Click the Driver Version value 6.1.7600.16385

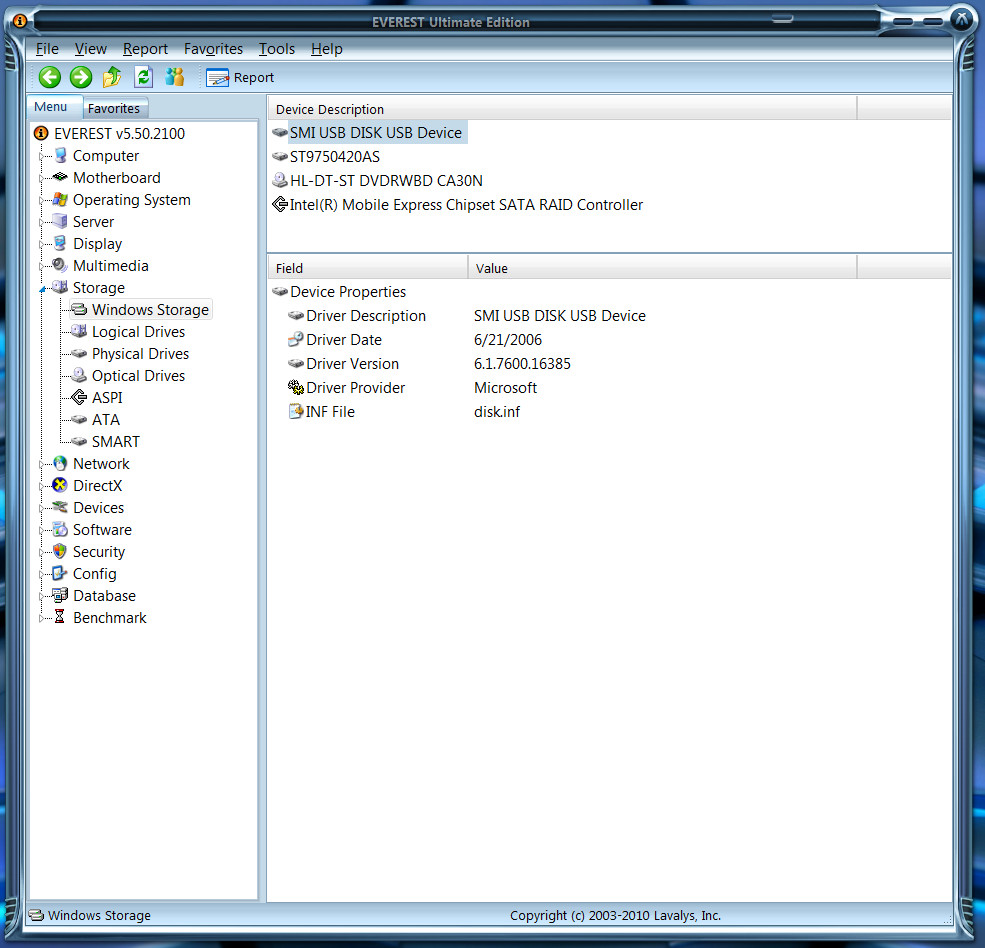click(x=522, y=363)
